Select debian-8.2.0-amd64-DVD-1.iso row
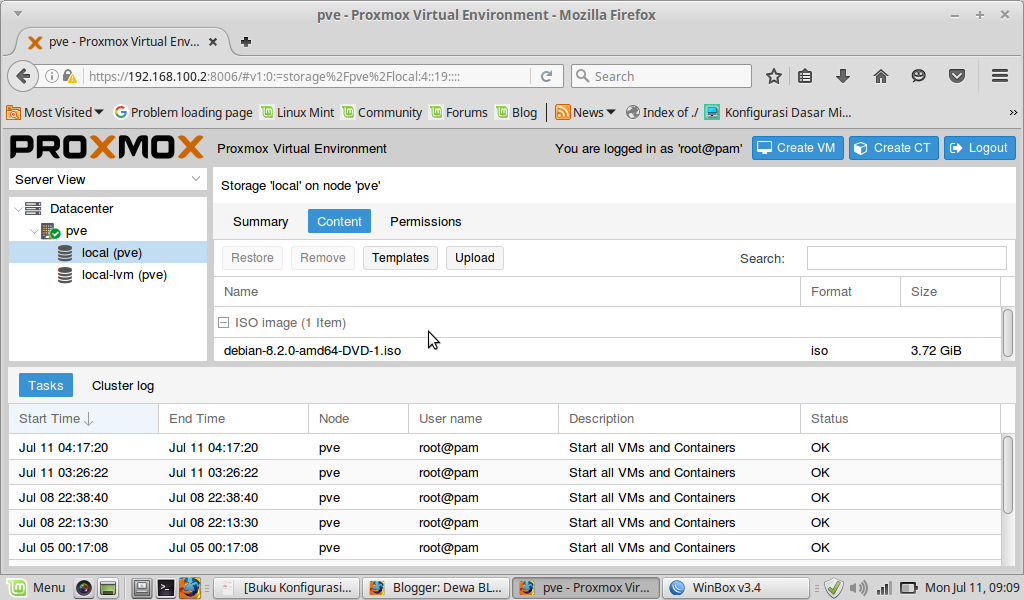The width and height of the screenshot is (1024, 600). (x=607, y=351)
